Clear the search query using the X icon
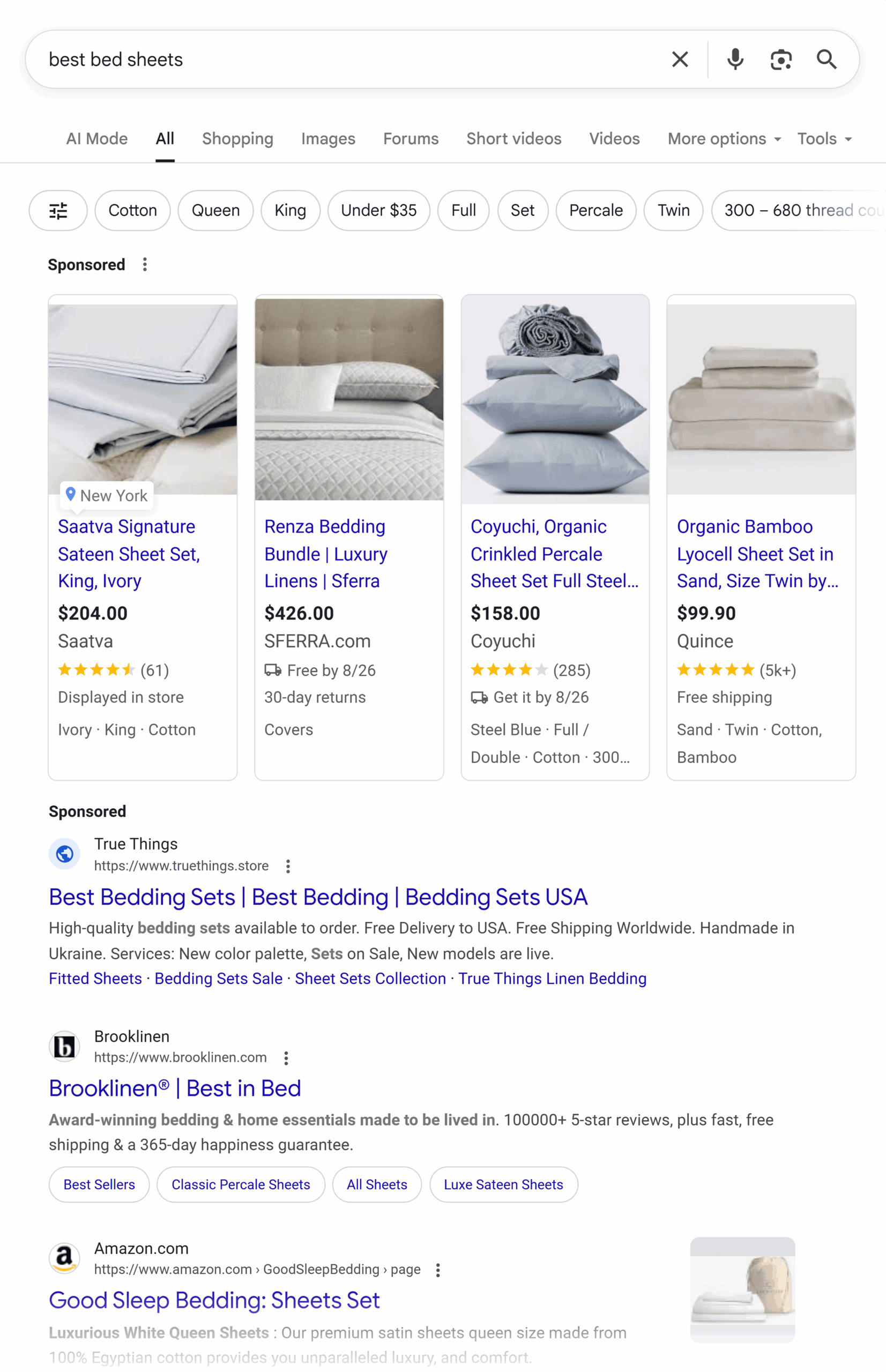The image size is (886, 1372). tap(680, 59)
